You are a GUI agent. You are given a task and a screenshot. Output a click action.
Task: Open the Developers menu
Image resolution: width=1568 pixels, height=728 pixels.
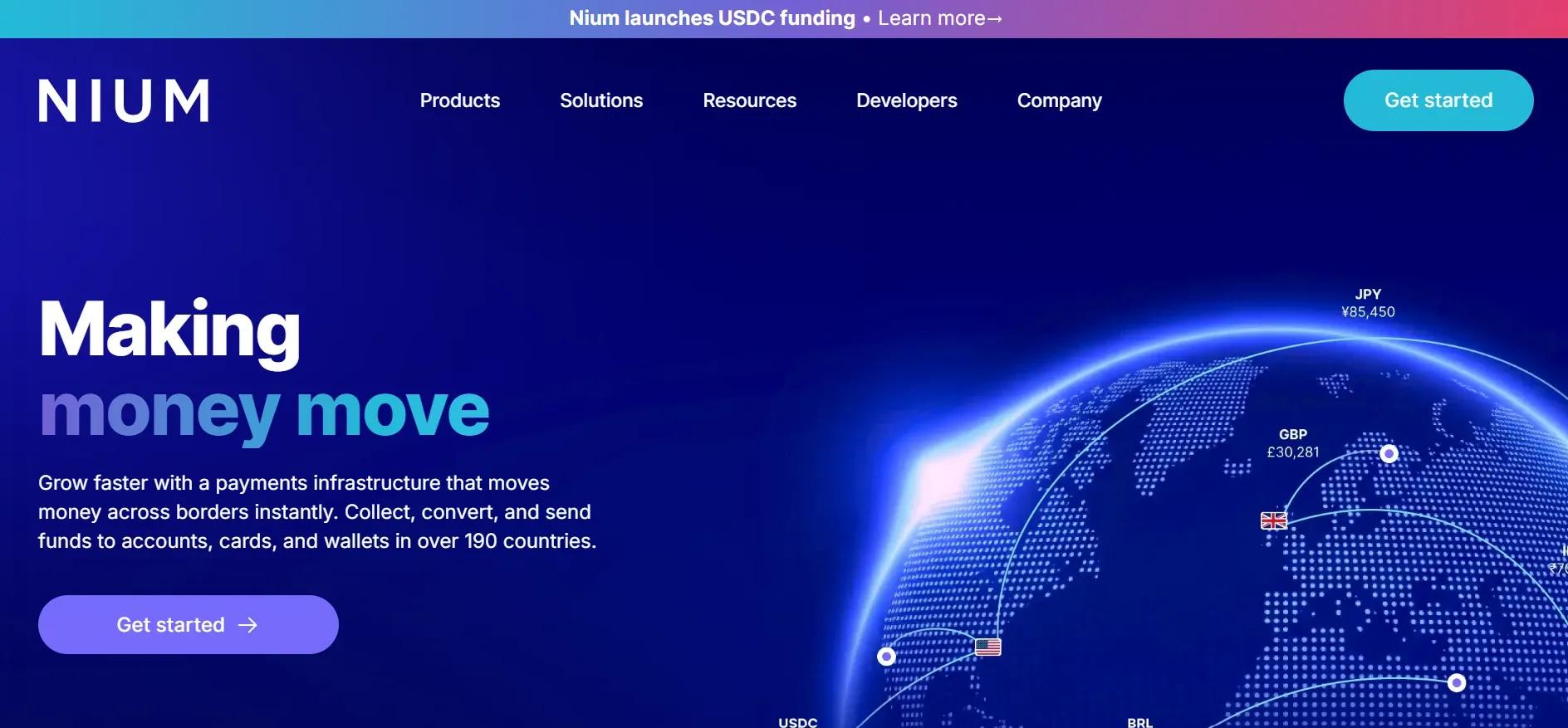tap(907, 100)
